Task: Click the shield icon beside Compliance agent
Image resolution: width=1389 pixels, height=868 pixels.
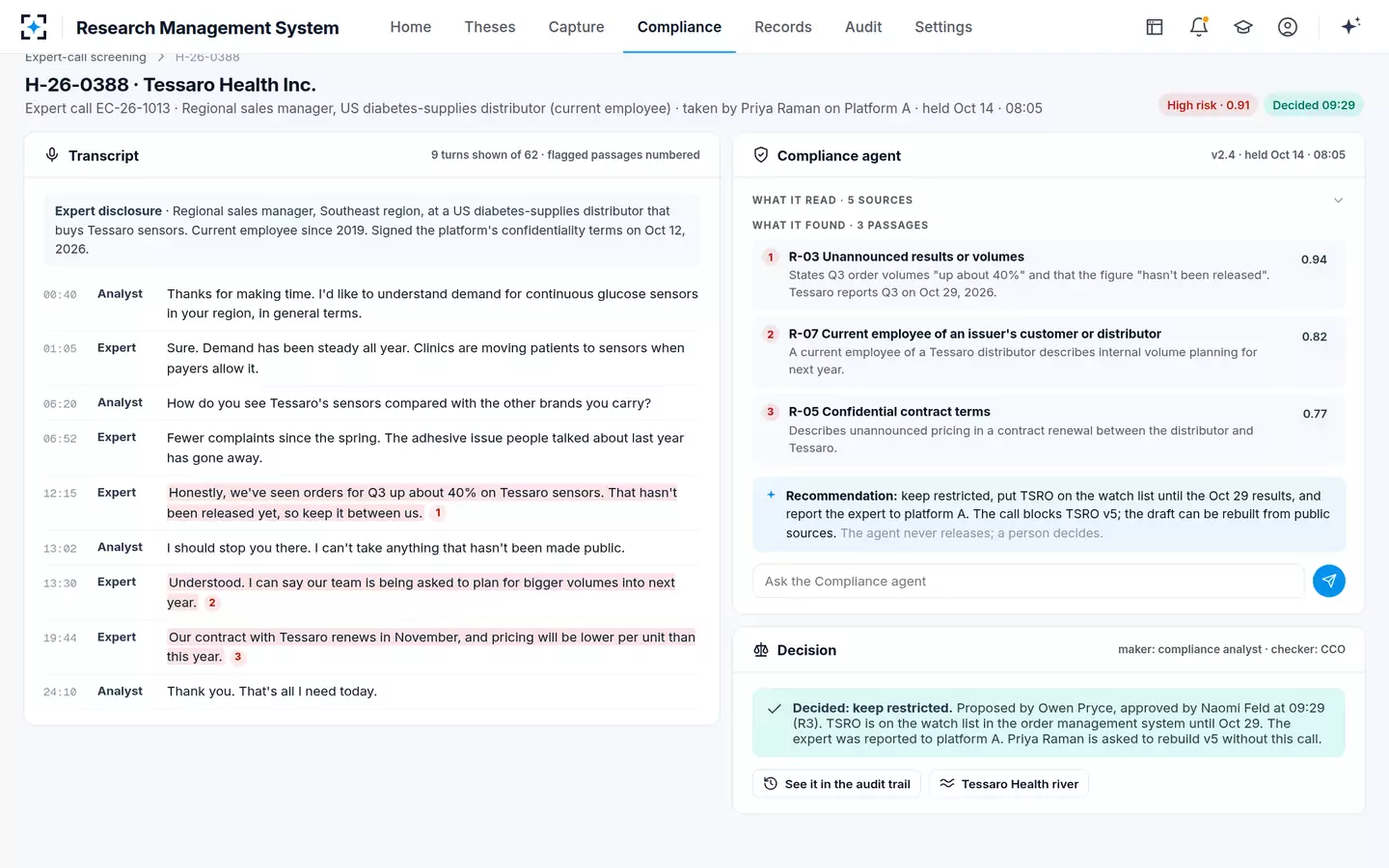Action: pyautogui.click(x=761, y=155)
